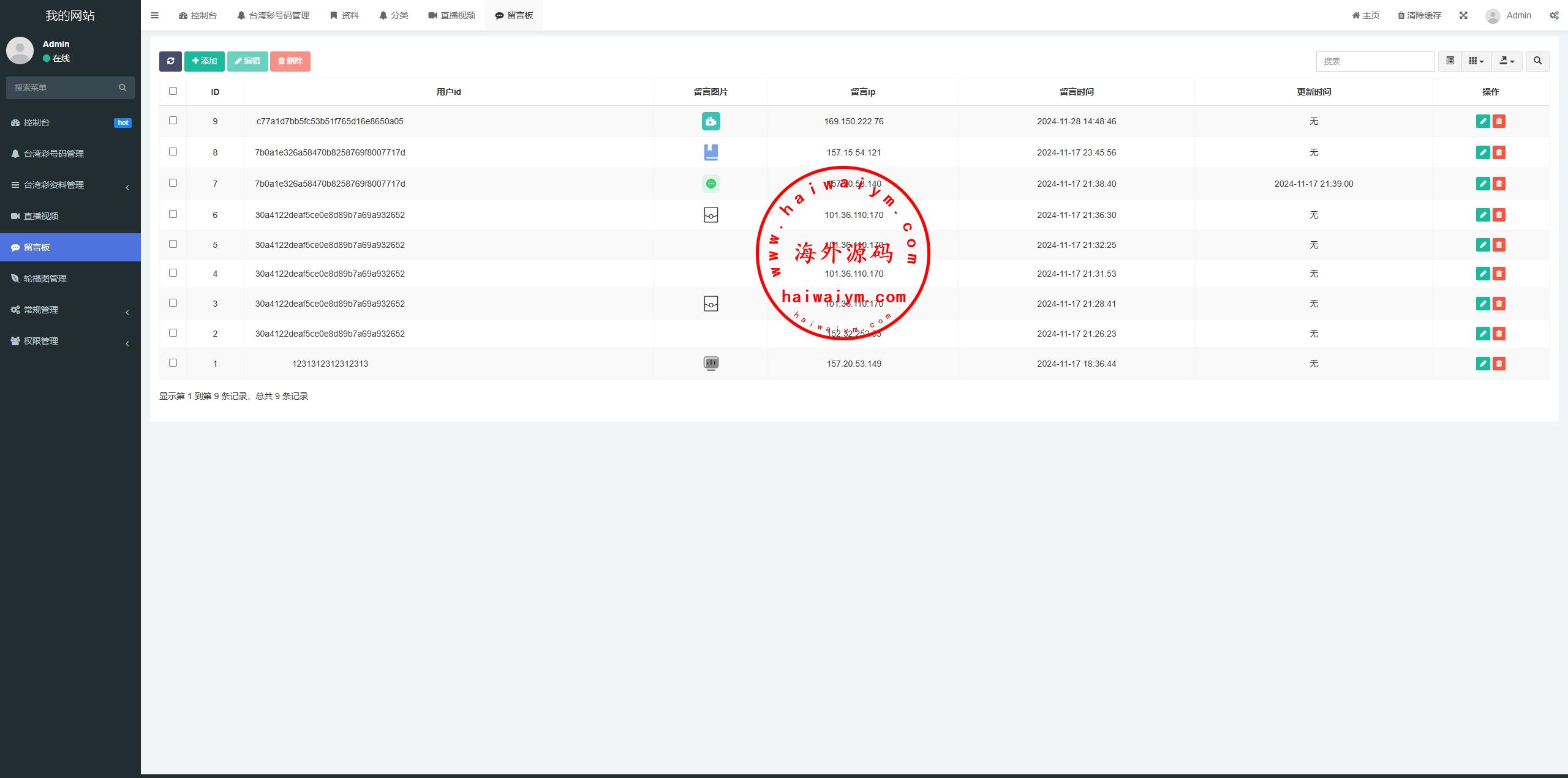Open the columns visibility dropdown
The height and width of the screenshot is (778, 1568).
pyautogui.click(x=1476, y=61)
